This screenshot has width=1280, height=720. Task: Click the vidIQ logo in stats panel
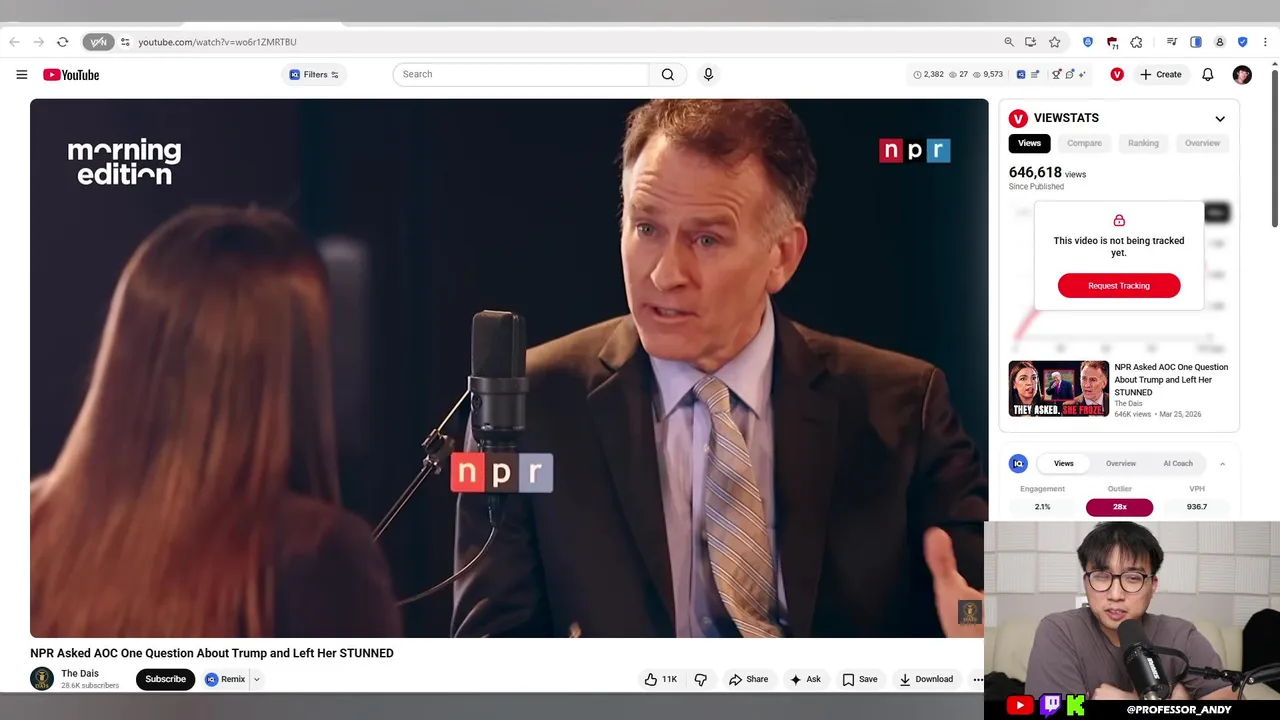click(1018, 464)
